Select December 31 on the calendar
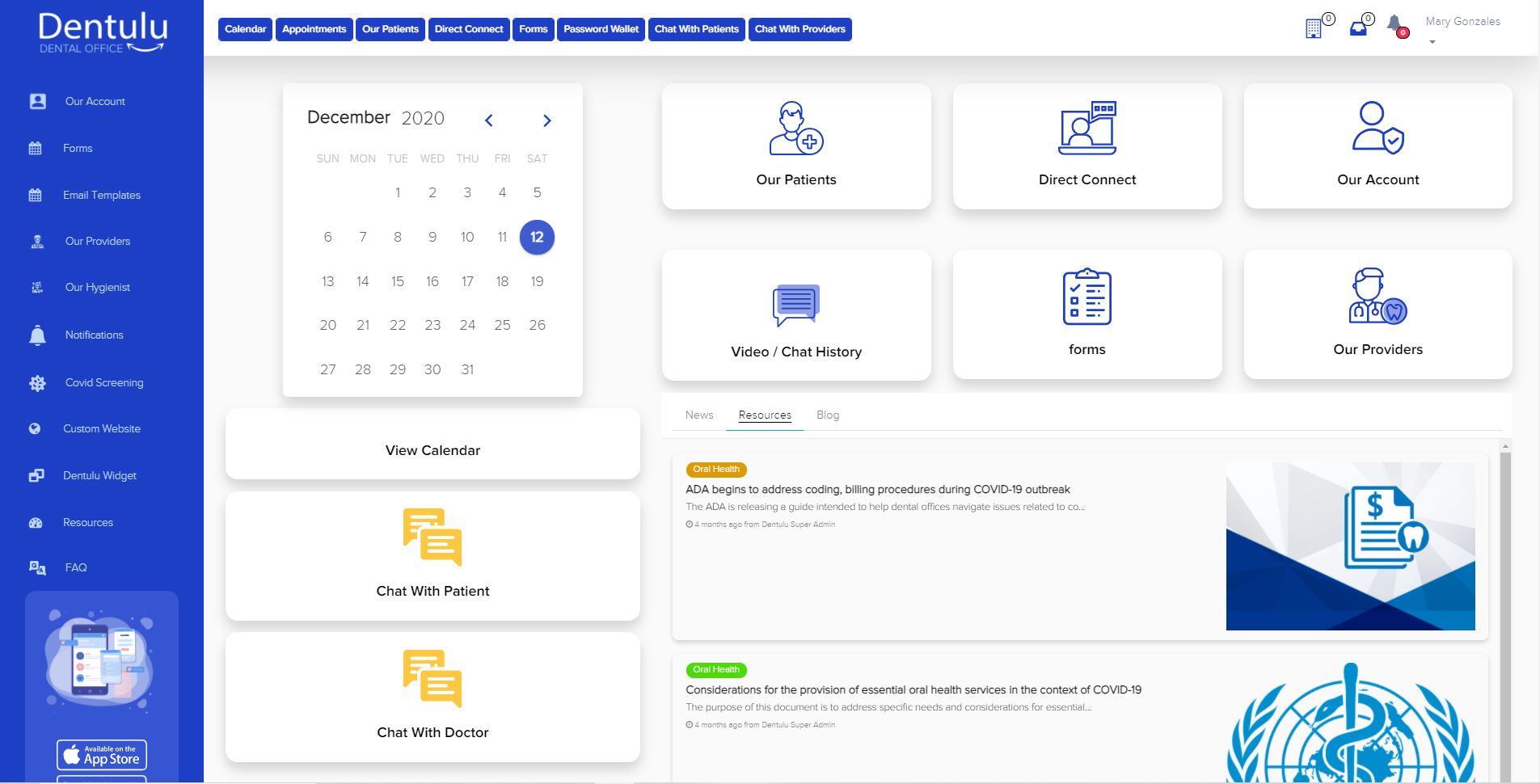The height and width of the screenshot is (784, 1540). point(467,369)
